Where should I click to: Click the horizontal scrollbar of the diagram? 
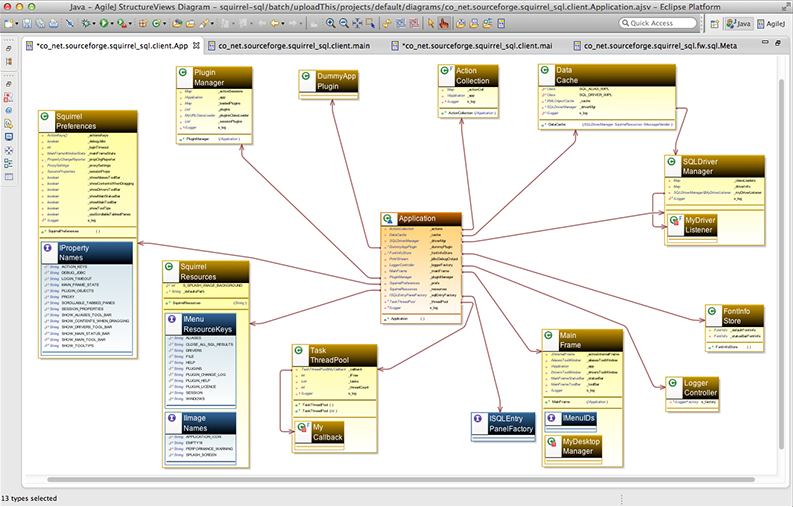tap(401, 479)
